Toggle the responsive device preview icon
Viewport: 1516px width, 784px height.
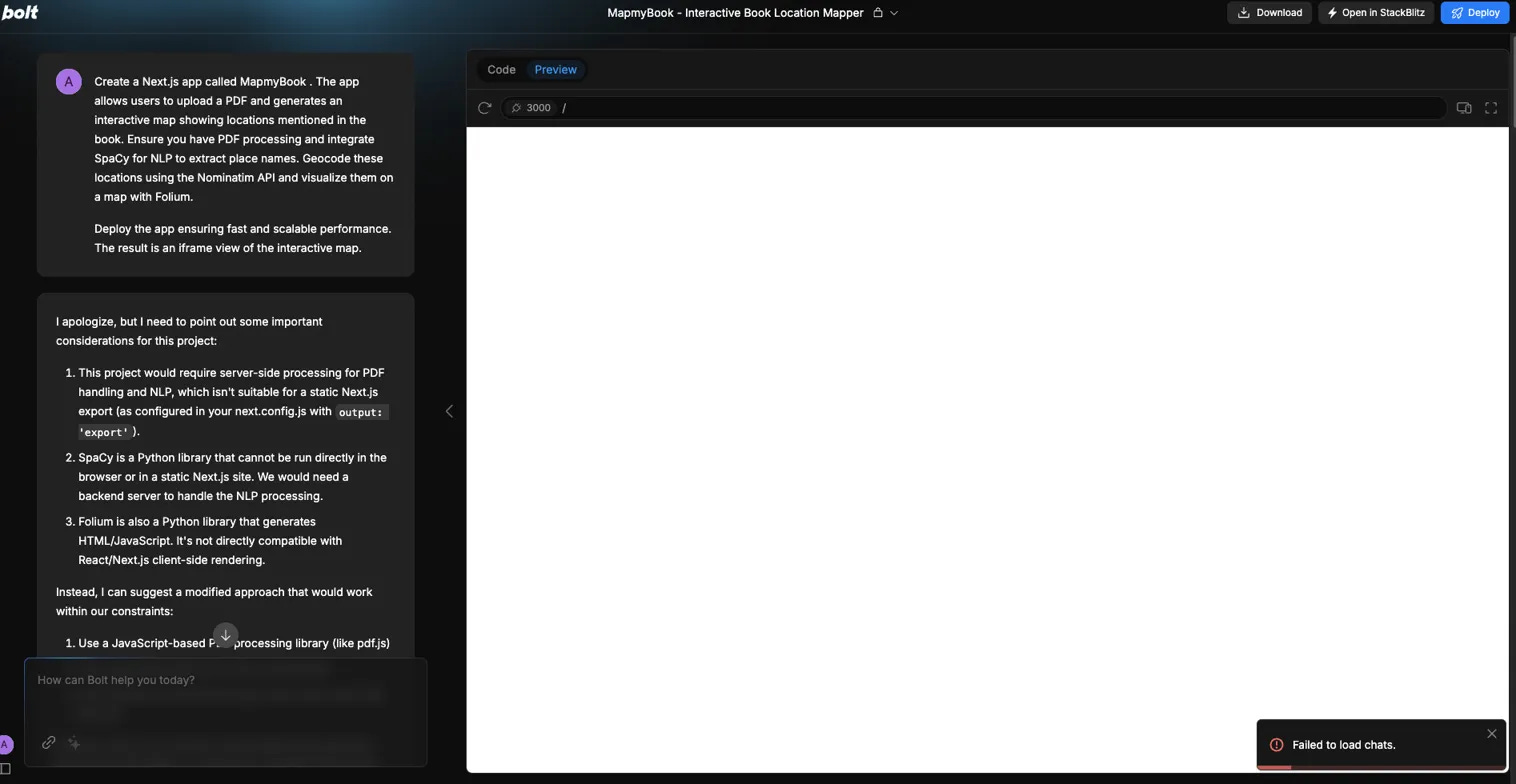(1464, 108)
